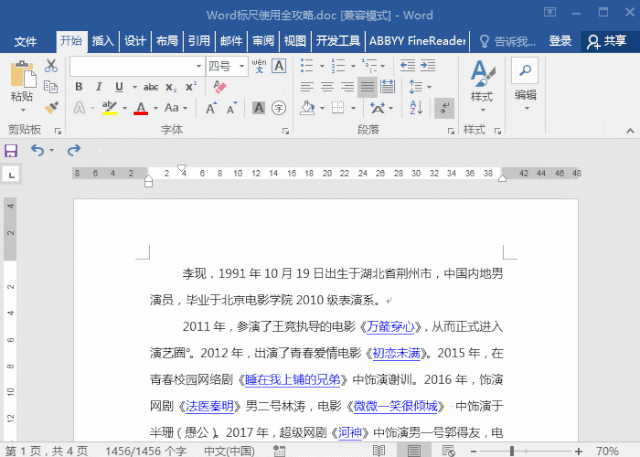Click the Sort A-Z icon
Viewport: 640px width, 457px height.
[416, 108]
